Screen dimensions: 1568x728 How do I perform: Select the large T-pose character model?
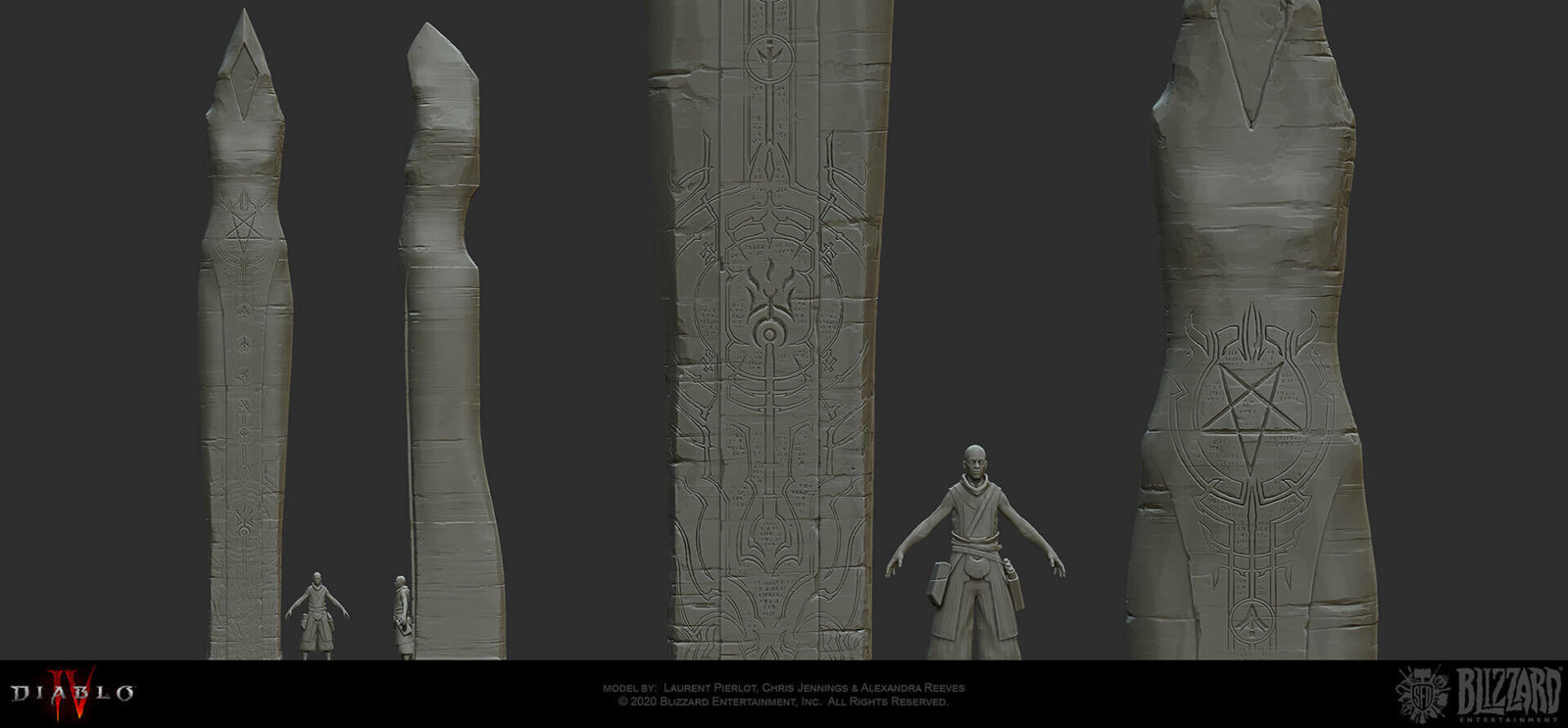click(974, 558)
